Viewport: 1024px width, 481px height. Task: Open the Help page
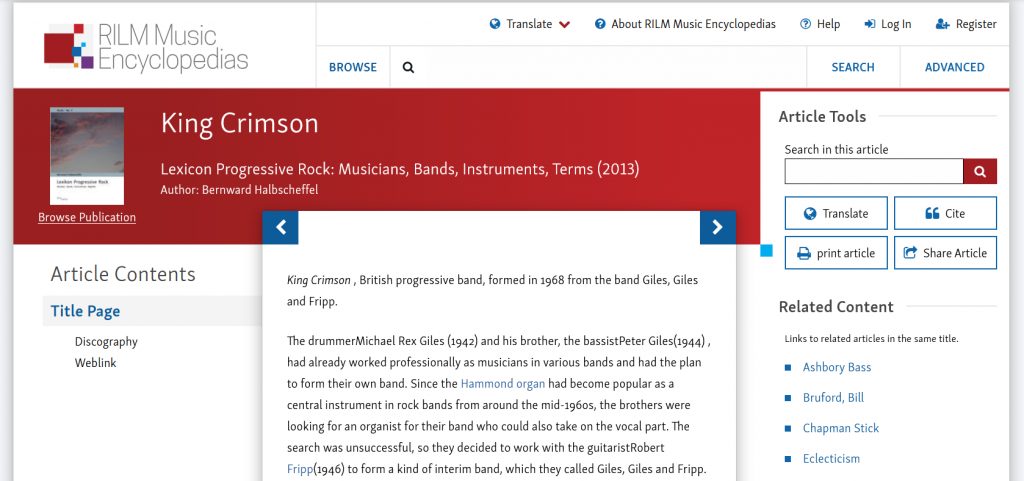[820, 24]
